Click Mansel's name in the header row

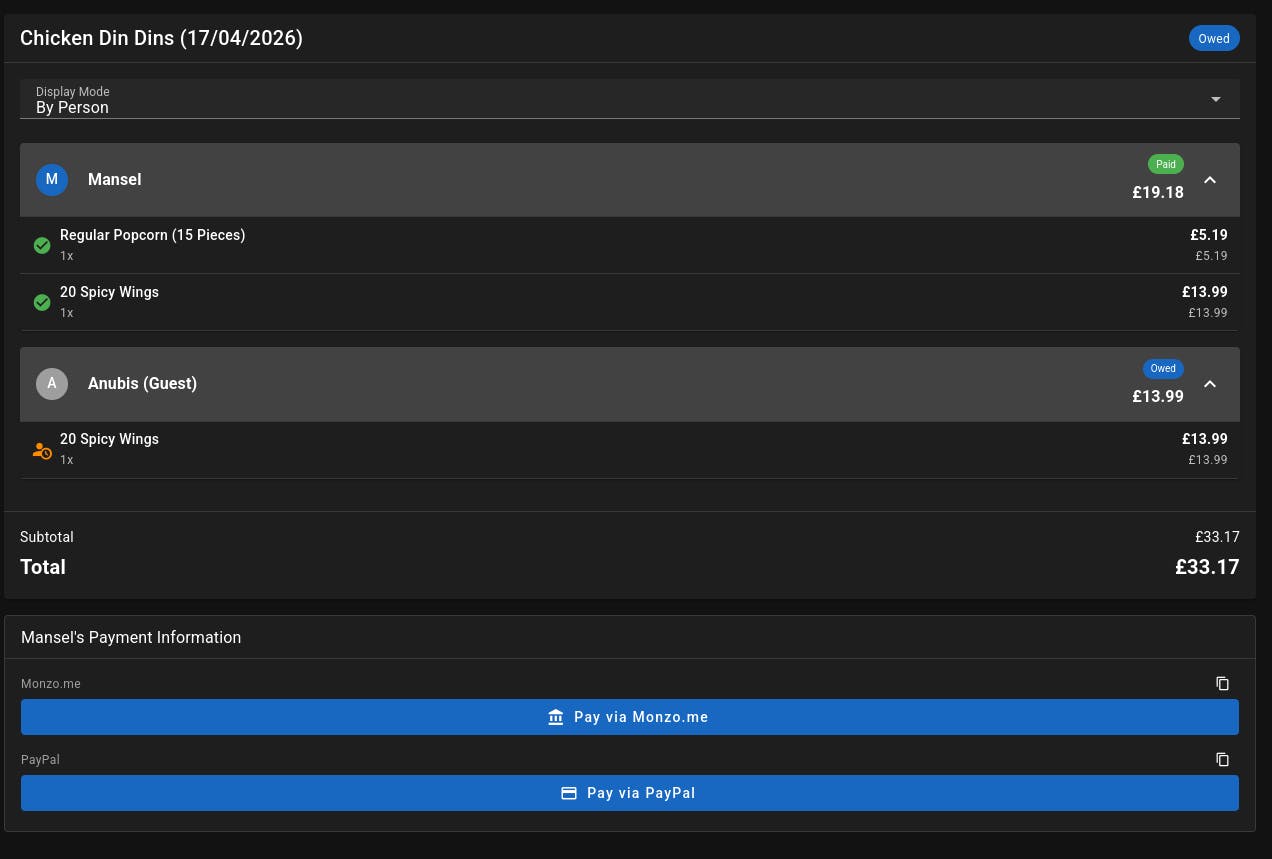[114, 180]
